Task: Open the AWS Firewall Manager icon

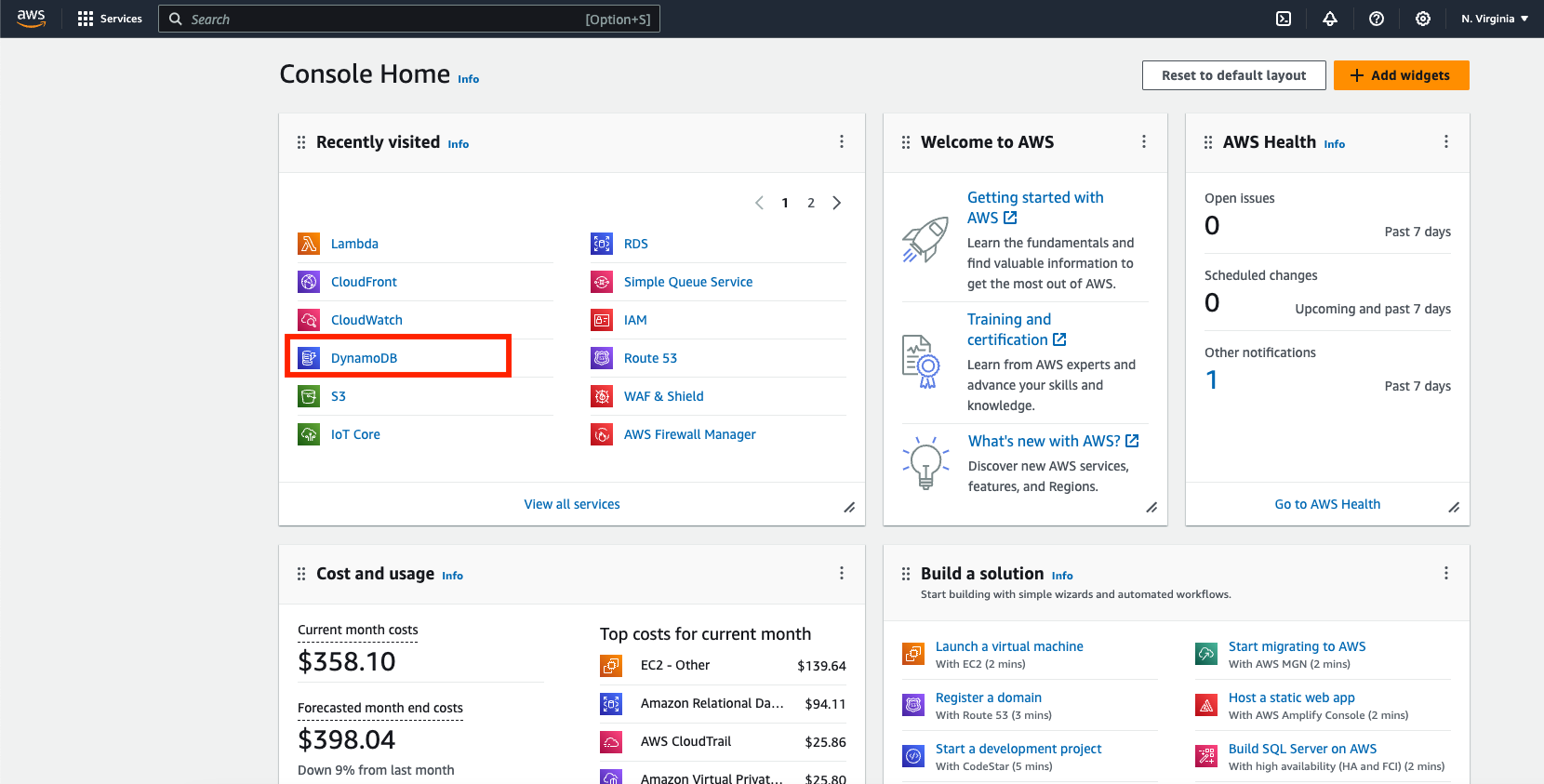Action: coord(602,434)
